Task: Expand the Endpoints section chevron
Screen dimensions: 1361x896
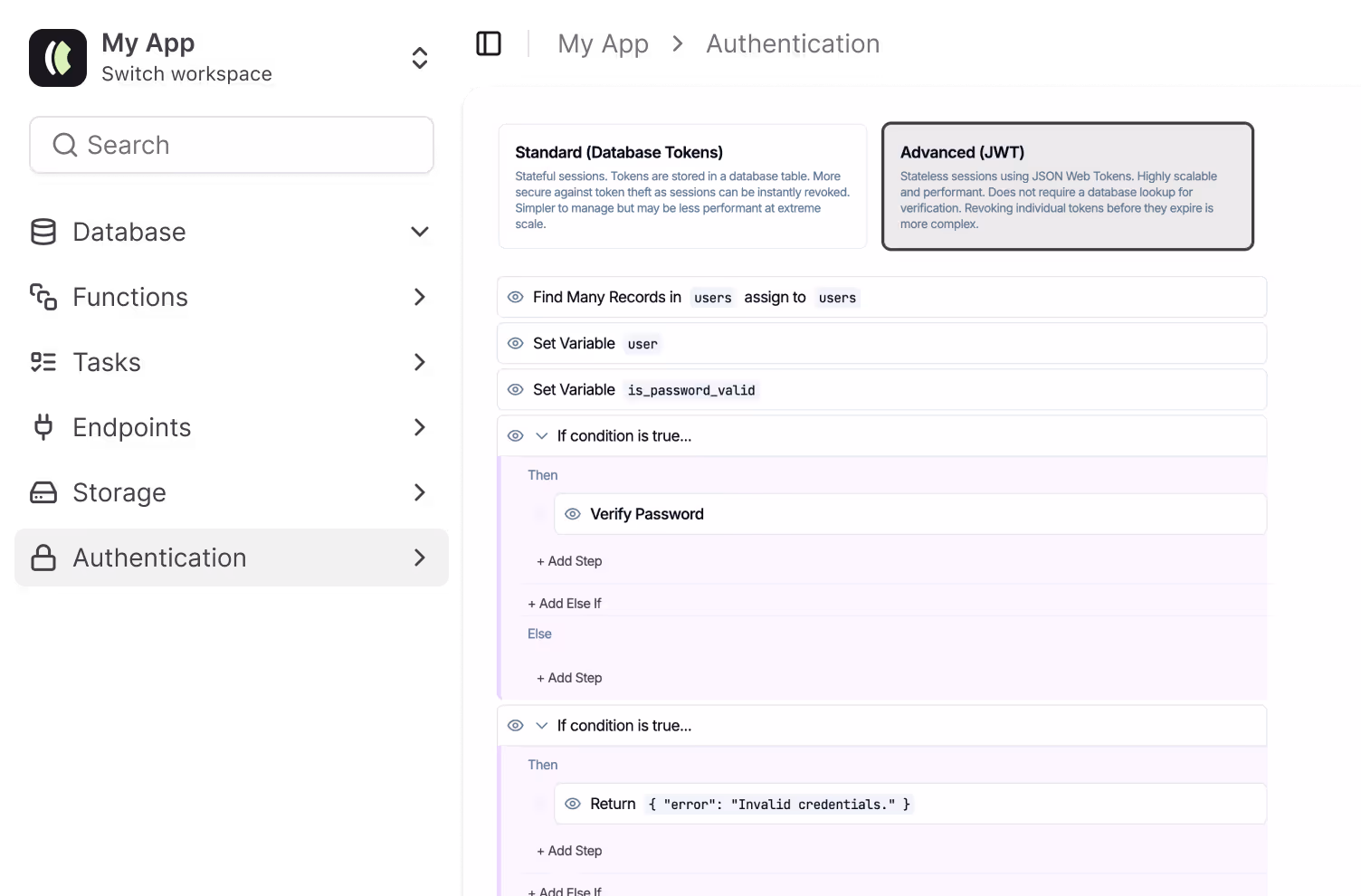Action: [x=420, y=427]
